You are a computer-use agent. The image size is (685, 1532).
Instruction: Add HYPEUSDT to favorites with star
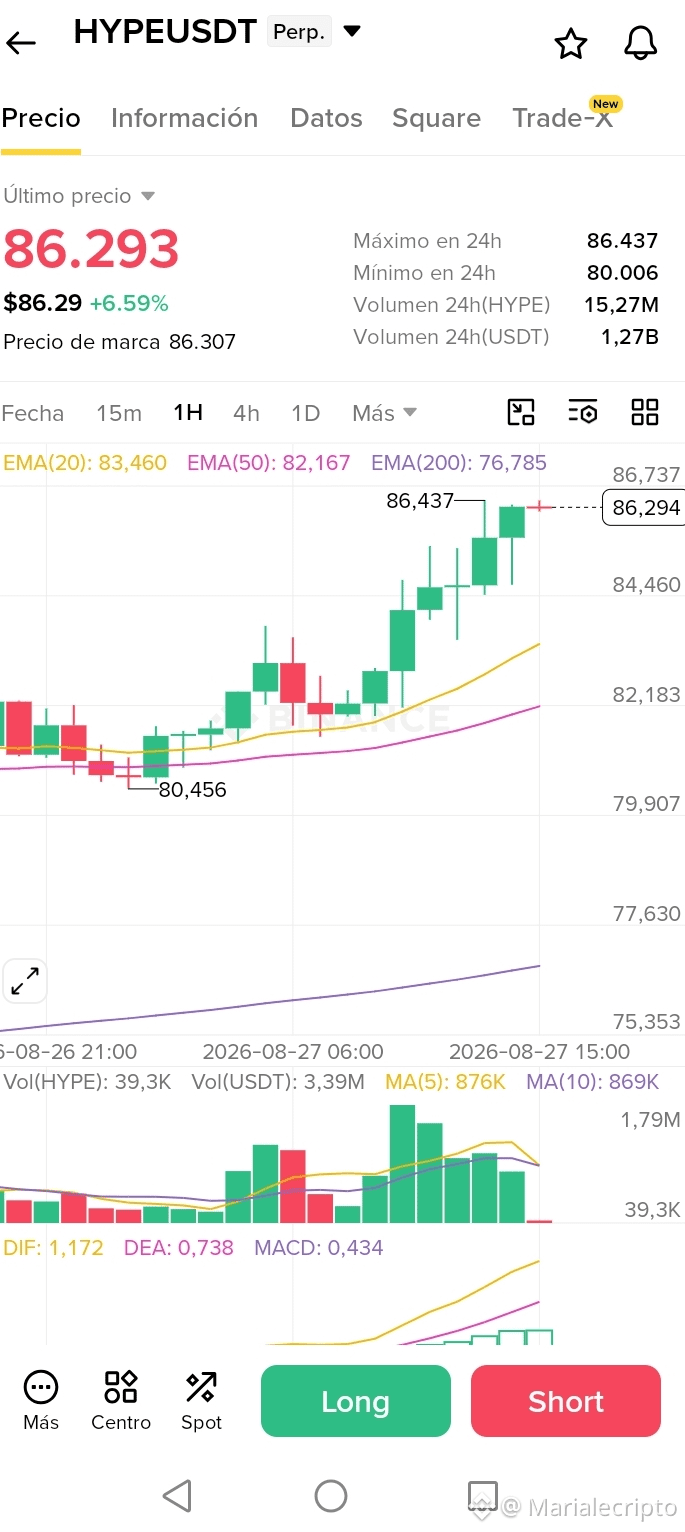[571, 43]
